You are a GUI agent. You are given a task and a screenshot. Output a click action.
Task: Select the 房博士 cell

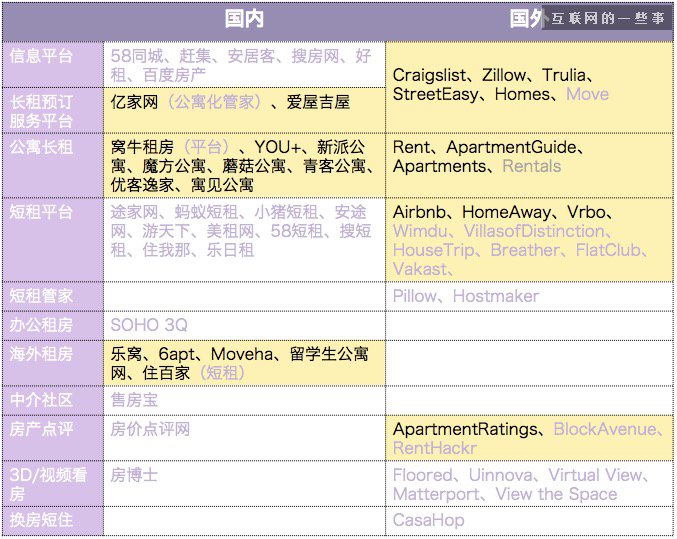point(244,483)
